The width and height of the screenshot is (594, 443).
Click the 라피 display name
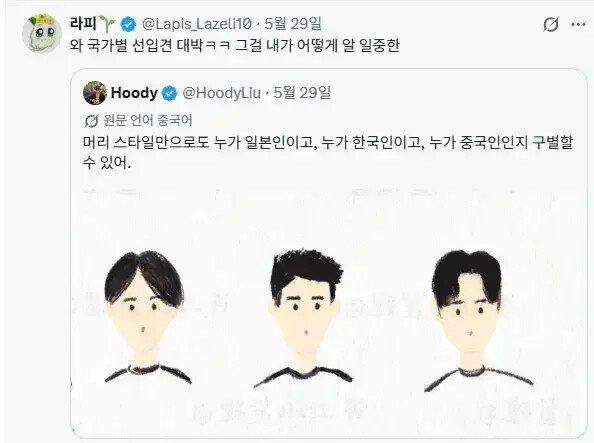(x=83, y=23)
